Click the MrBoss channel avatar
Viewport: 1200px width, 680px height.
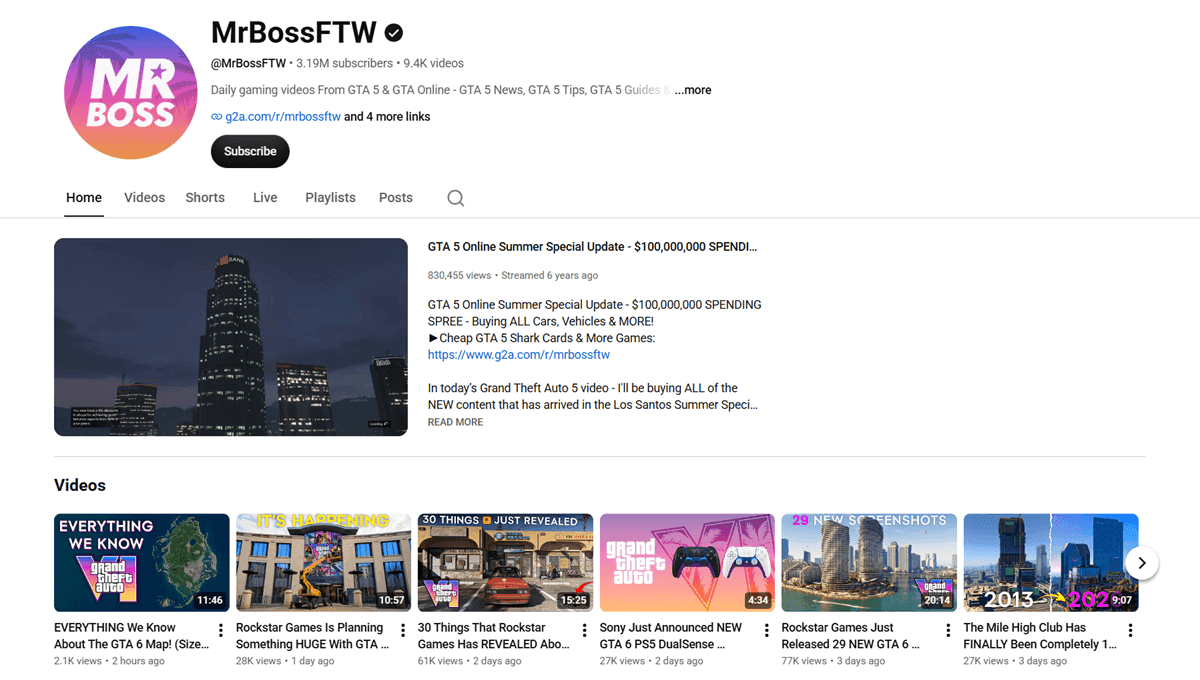click(130, 93)
